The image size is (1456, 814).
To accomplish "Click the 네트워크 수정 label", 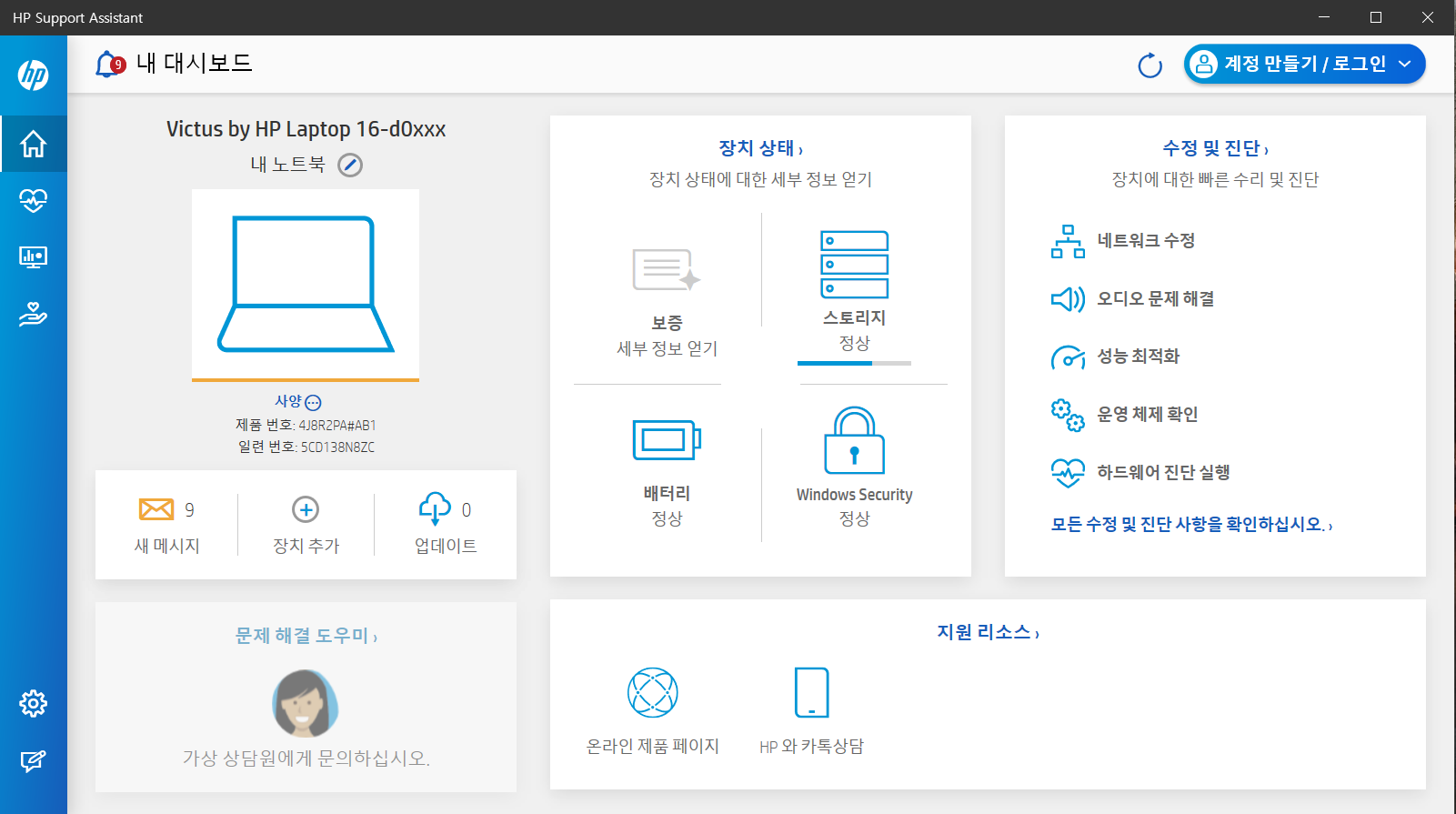I will pyautogui.click(x=1146, y=241).
